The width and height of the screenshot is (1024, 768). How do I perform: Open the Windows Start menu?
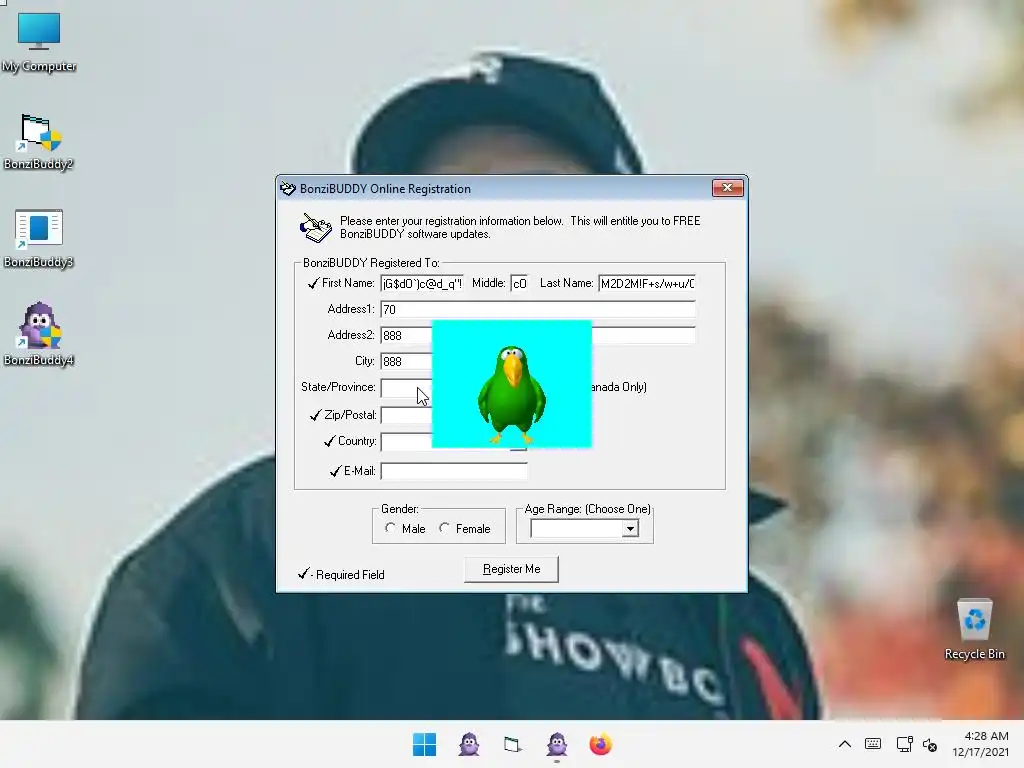point(424,744)
